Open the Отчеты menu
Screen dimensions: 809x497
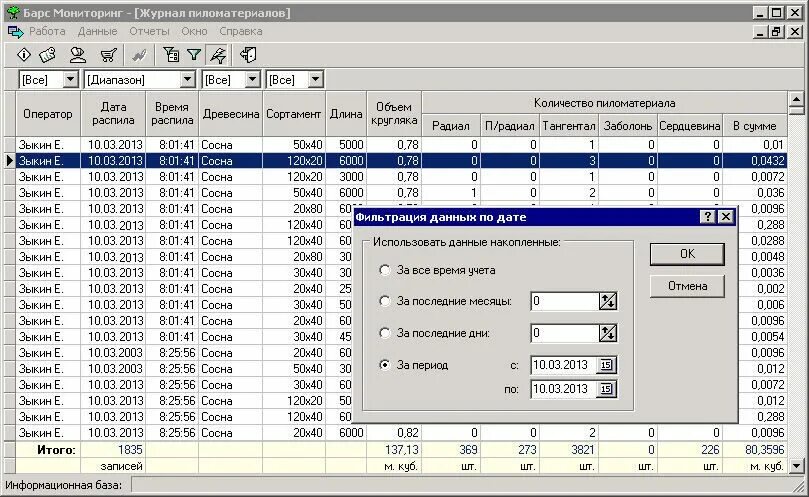click(149, 31)
